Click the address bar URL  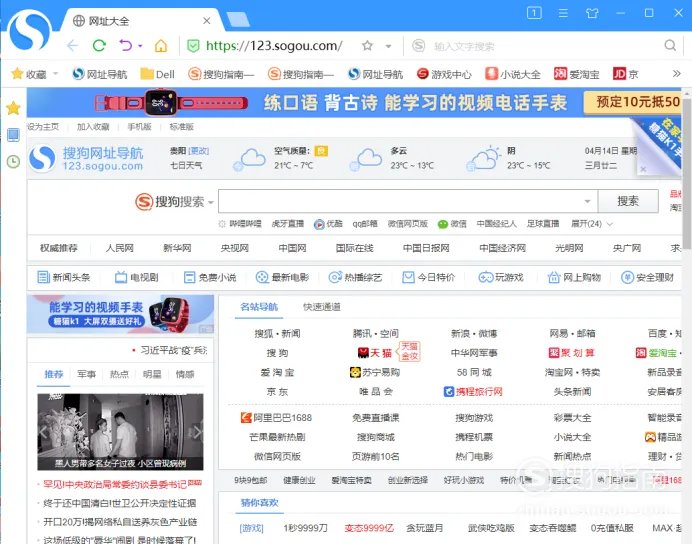tap(274, 46)
